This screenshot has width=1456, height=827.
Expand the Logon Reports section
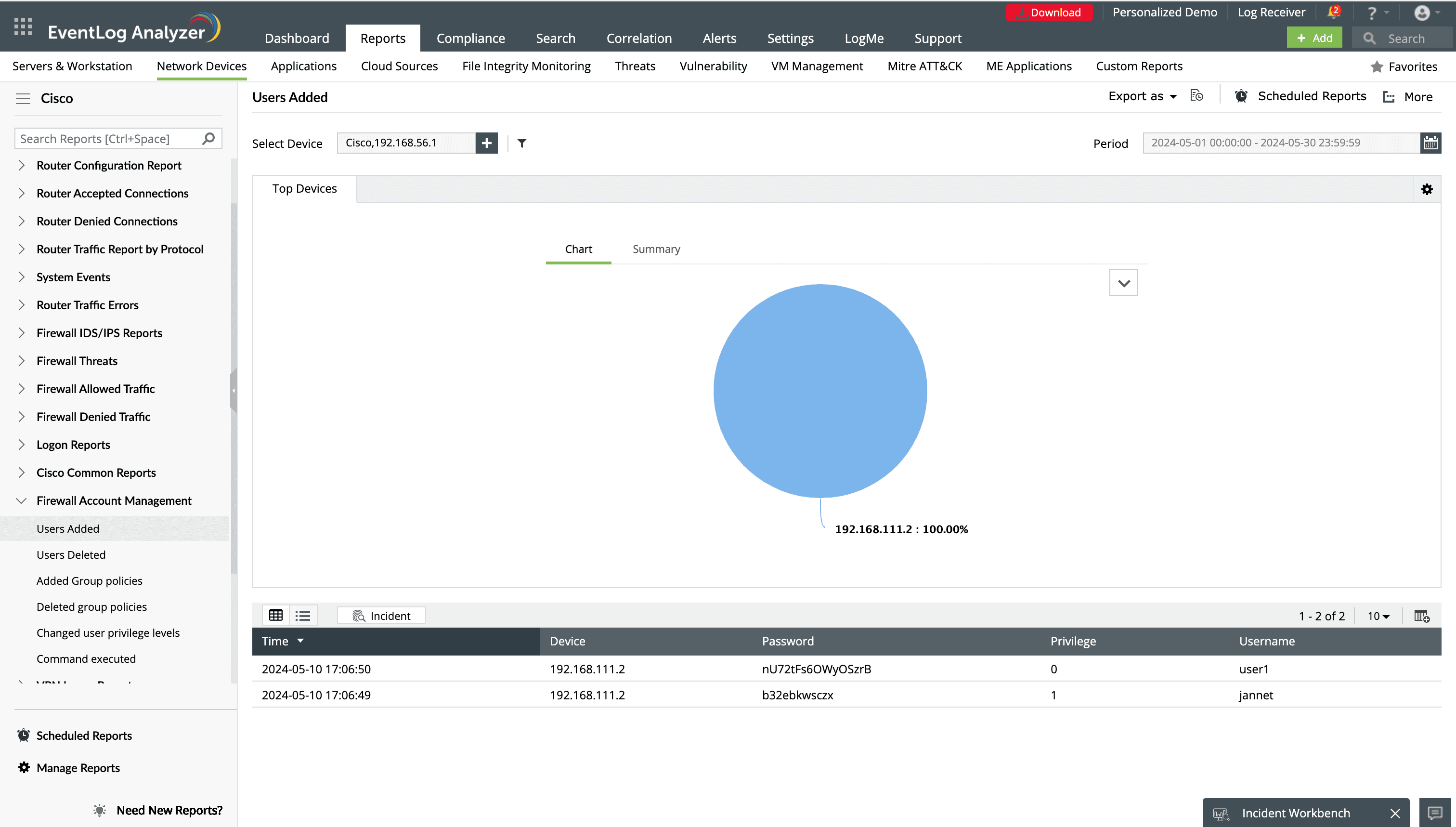73,444
